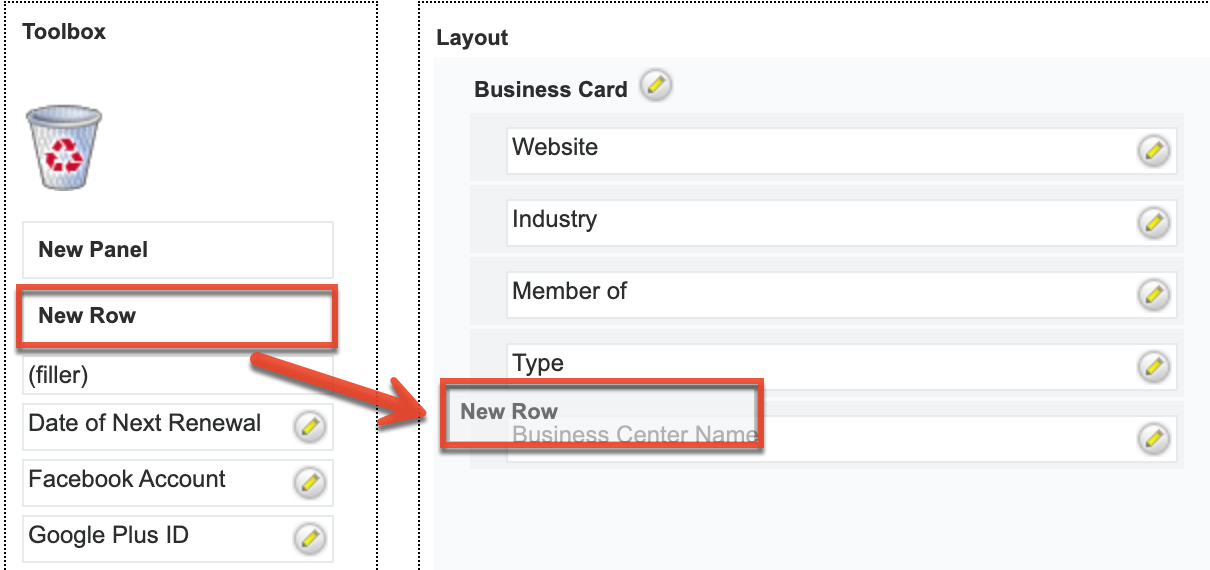The height and width of the screenshot is (570, 1210).
Task: Edit the Member of field properties
Action: 1153,295
